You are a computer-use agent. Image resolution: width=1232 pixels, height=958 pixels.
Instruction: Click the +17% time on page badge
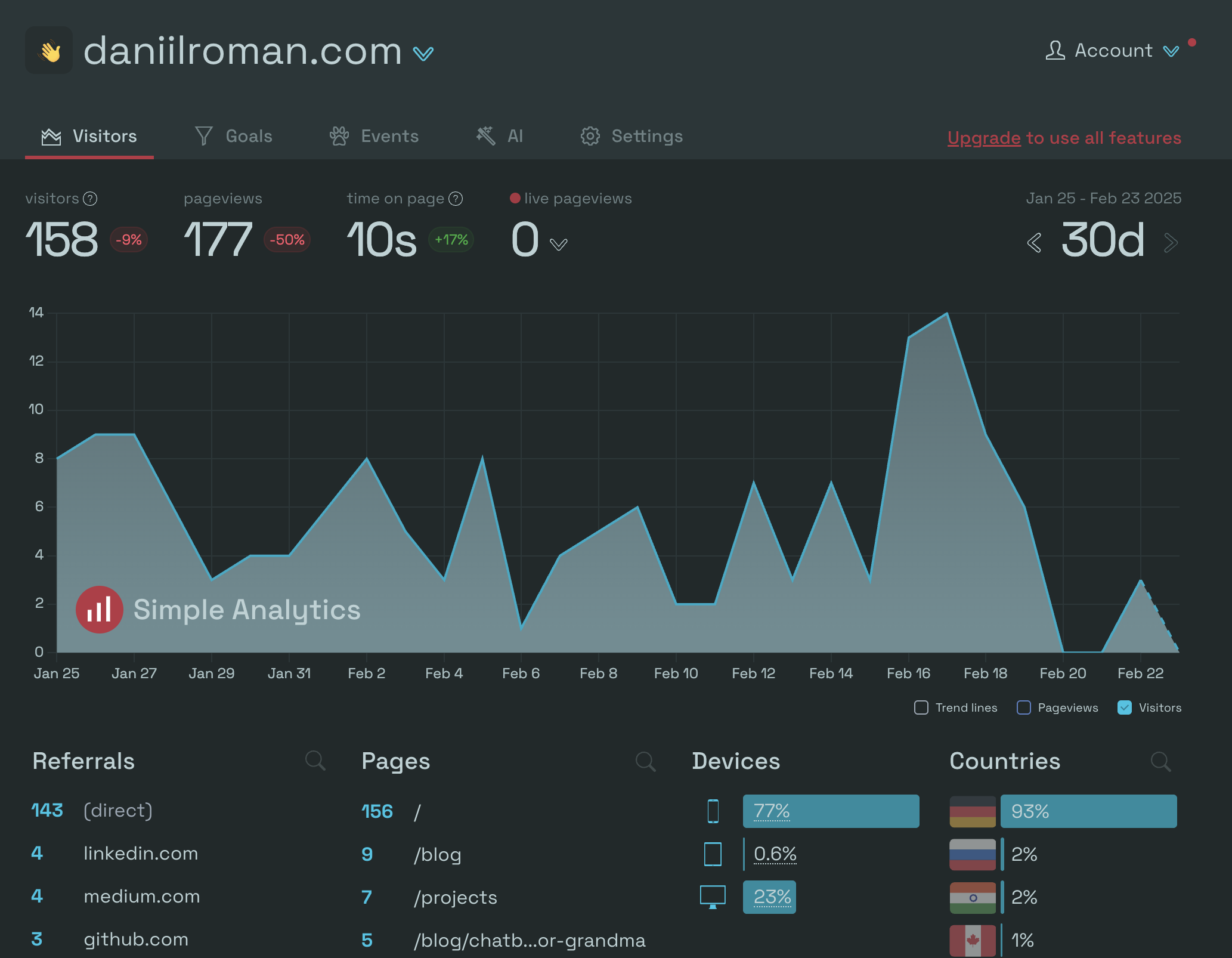click(x=451, y=240)
